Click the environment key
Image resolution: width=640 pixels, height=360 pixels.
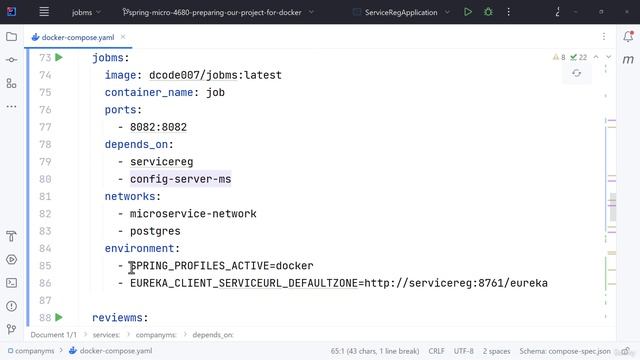coord(139,249)
